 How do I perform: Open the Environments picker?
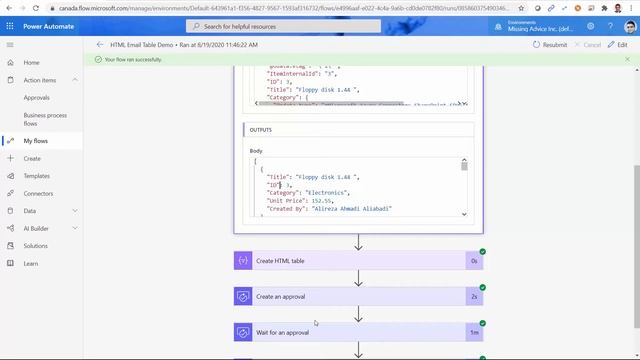(540, 26)
